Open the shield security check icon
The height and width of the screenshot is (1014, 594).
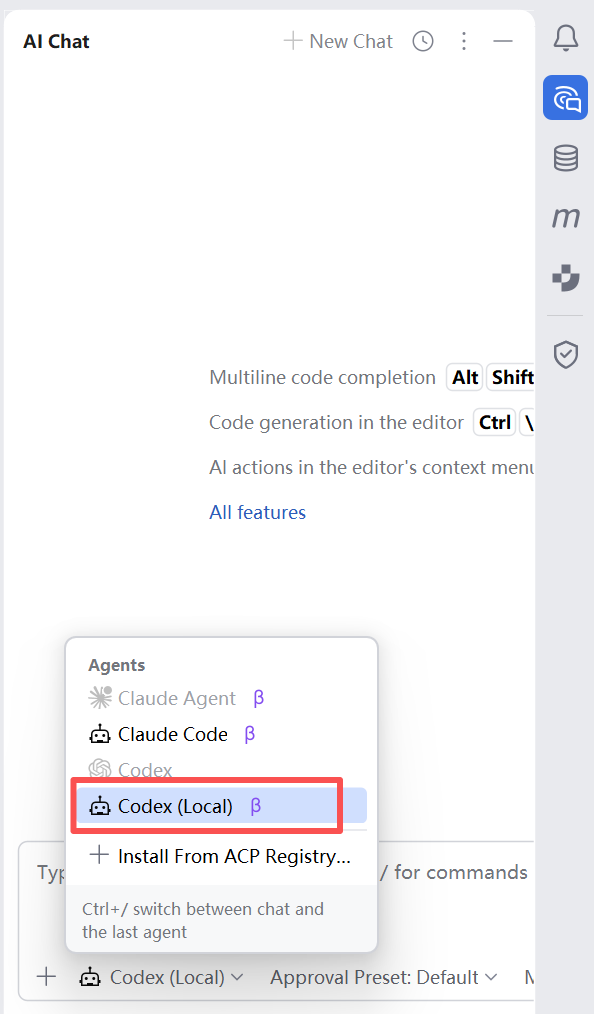tap(566, 354)
